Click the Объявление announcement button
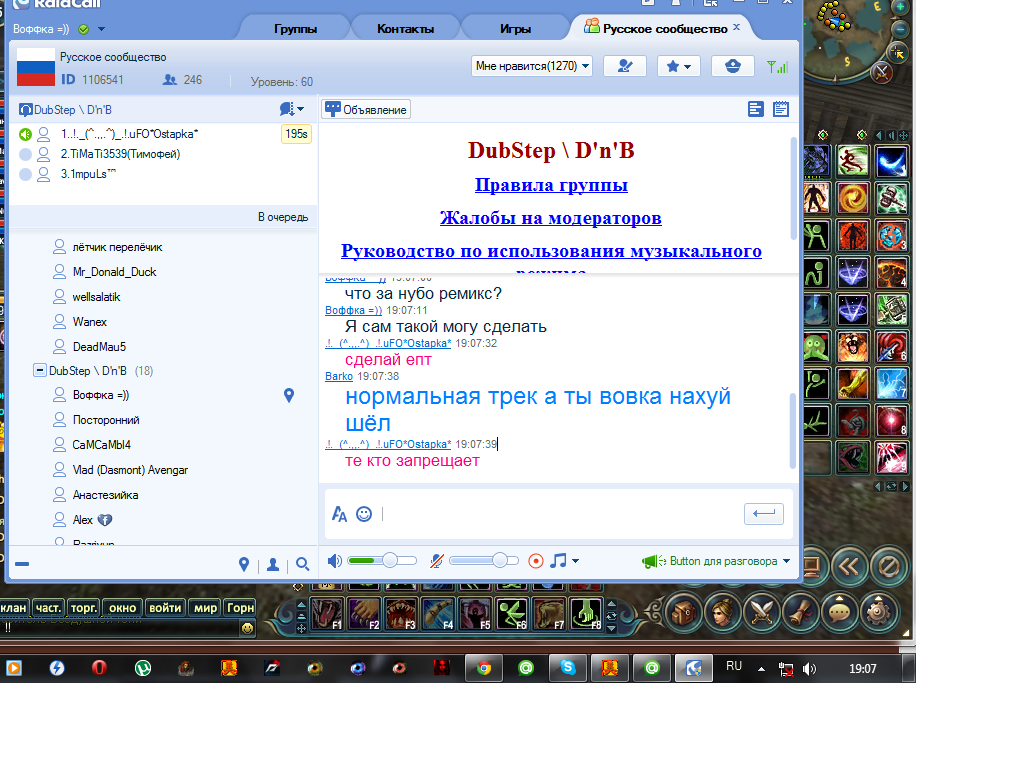This screenshot has height=768, width=1024. [366, 110]
